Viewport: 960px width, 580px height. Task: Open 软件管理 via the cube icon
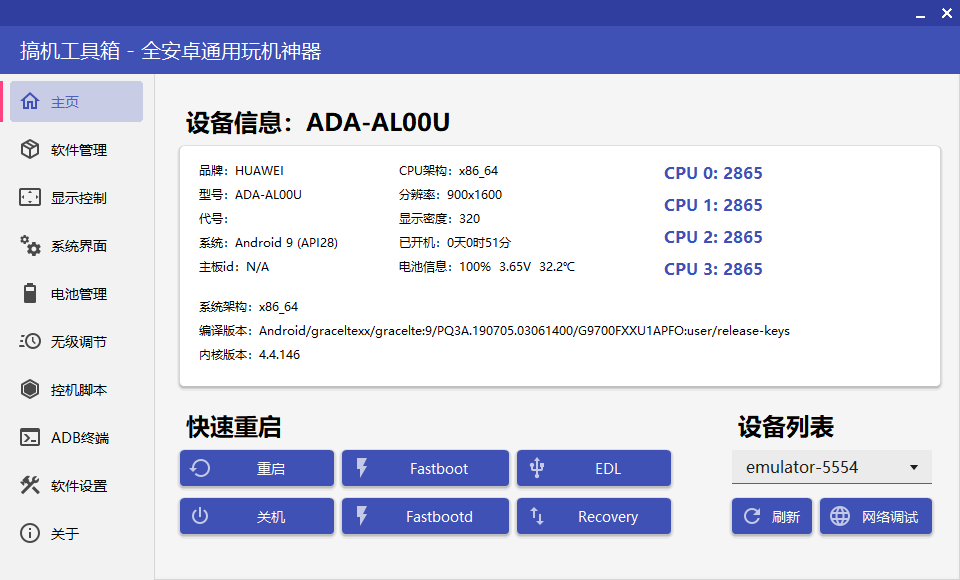click(30, 150)
